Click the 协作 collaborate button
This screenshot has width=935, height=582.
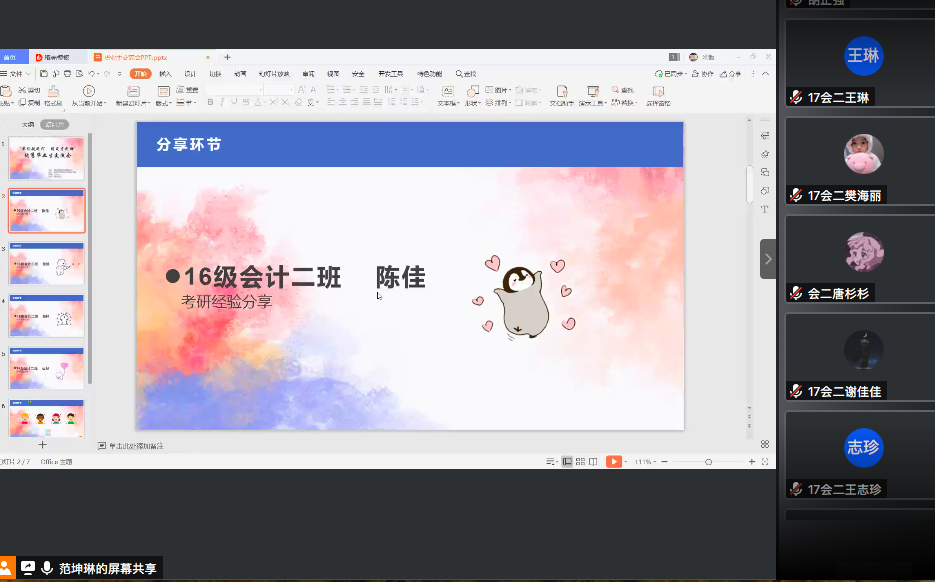point(705,73)
